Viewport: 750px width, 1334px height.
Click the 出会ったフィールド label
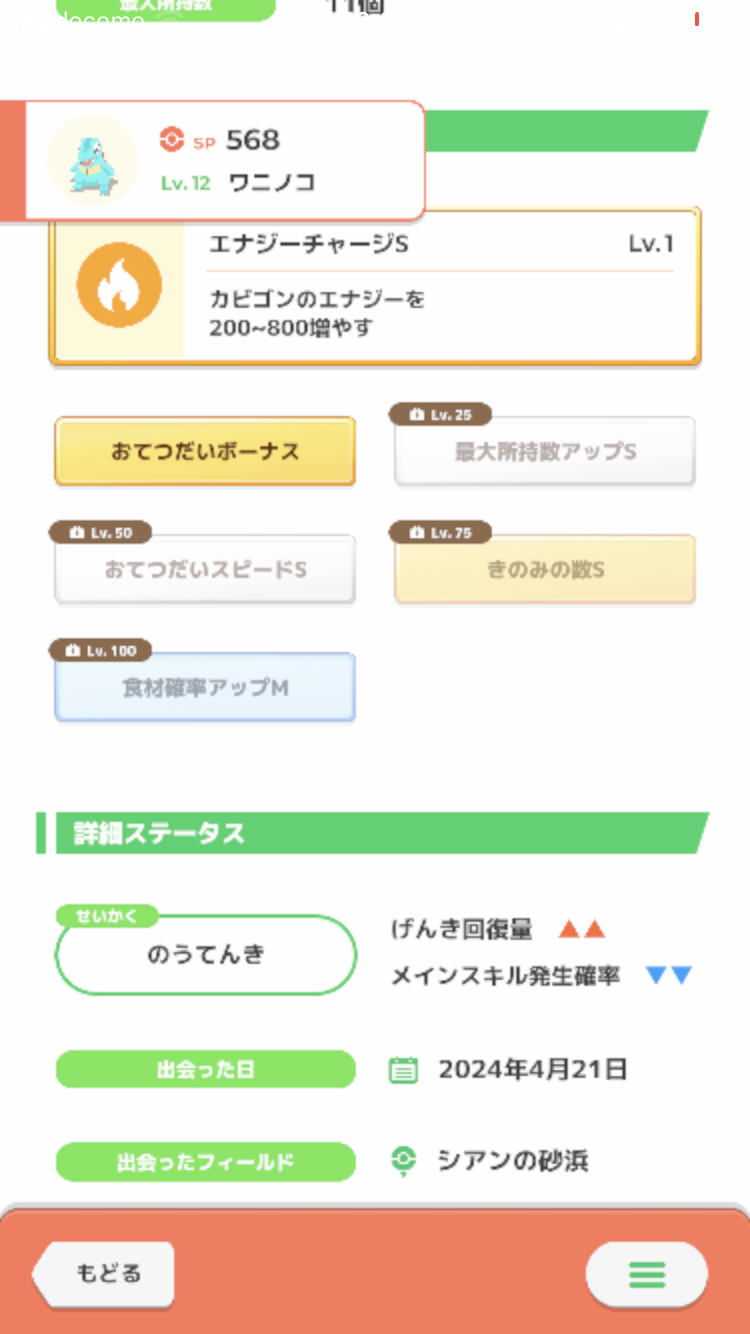205,1162
